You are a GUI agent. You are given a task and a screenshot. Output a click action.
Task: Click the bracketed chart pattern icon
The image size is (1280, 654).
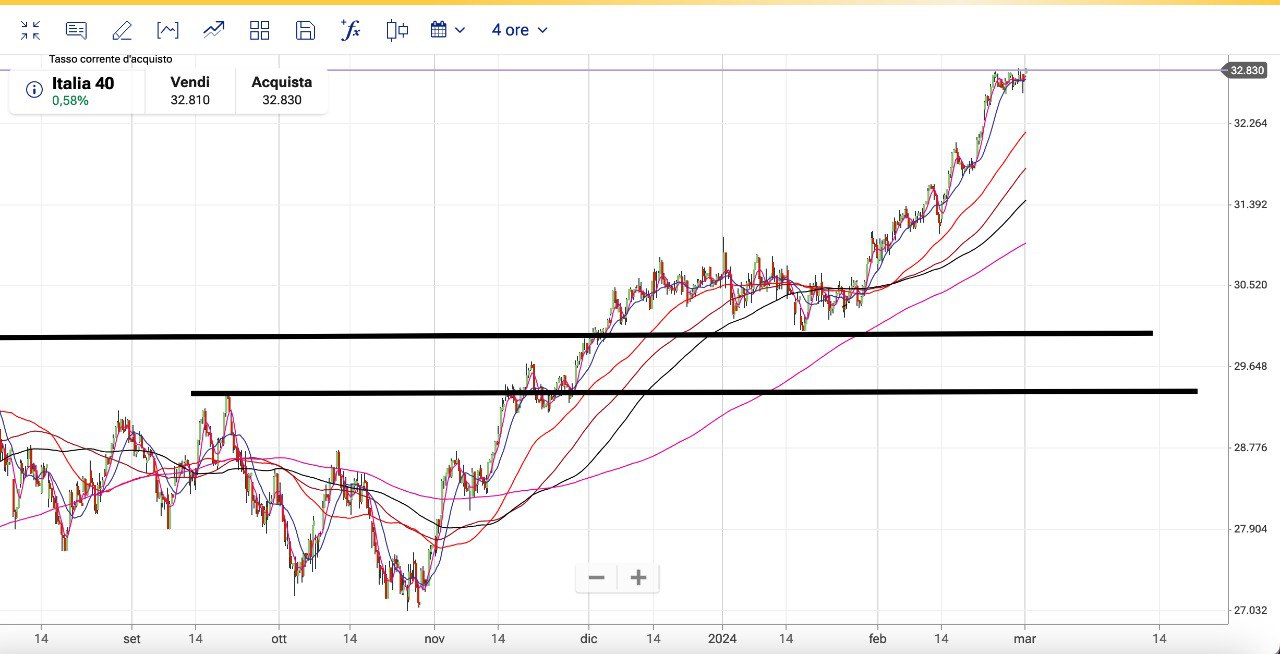[x=168, y=30]
